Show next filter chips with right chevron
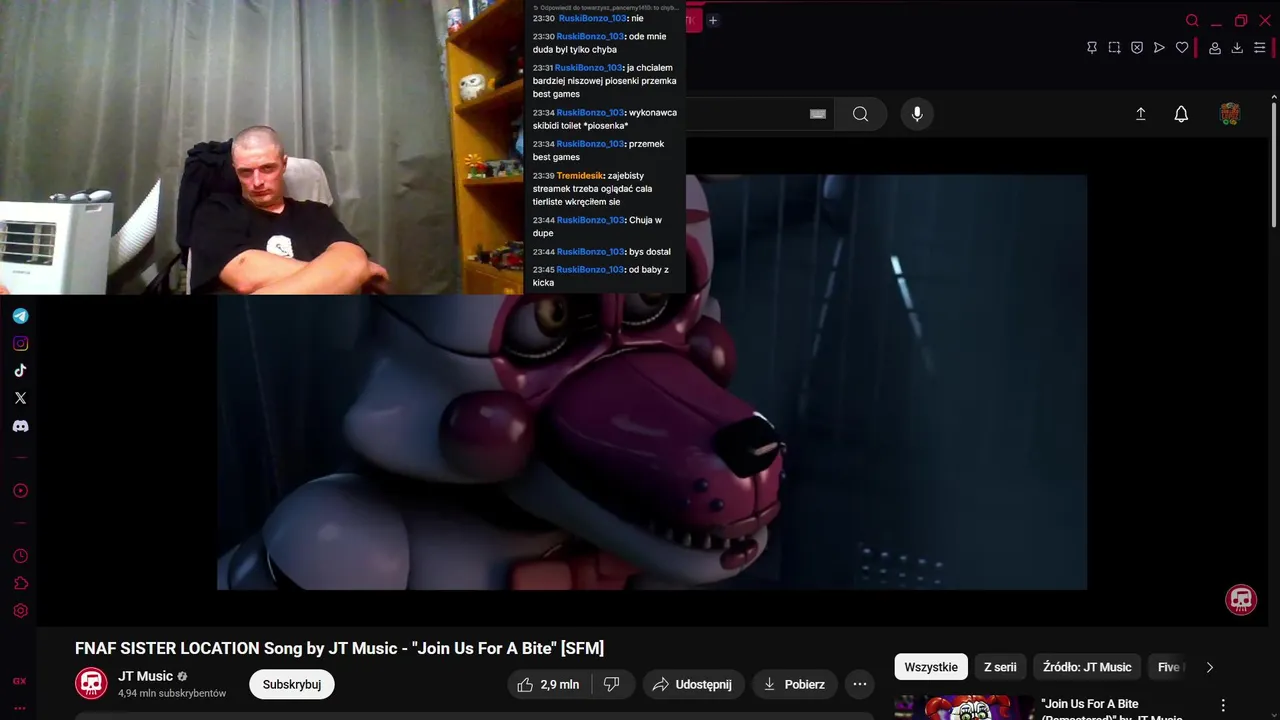The height and width of the screenshot is (720, 1280). 1209,667
